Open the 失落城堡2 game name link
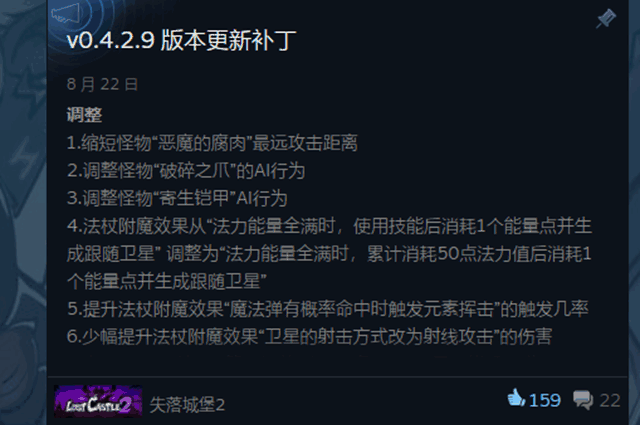 [187, 405]
